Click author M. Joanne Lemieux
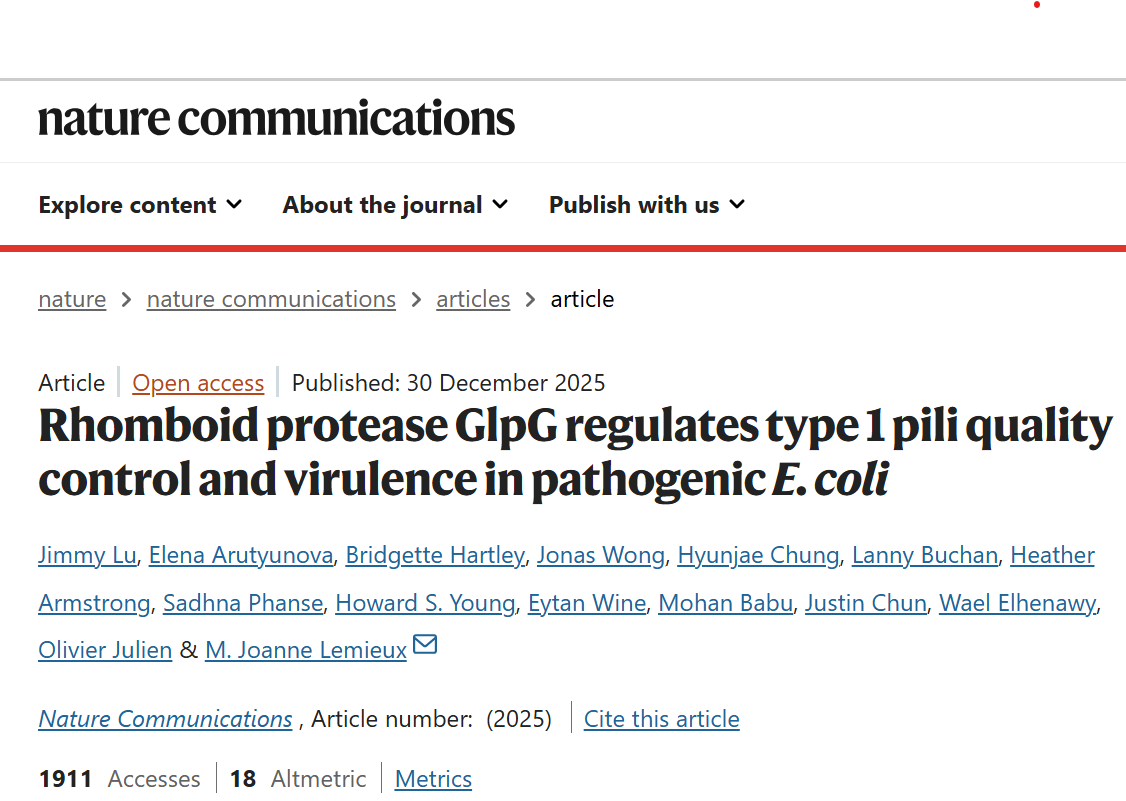Viewport: 1126px width, 801px height. coord(306,650)
